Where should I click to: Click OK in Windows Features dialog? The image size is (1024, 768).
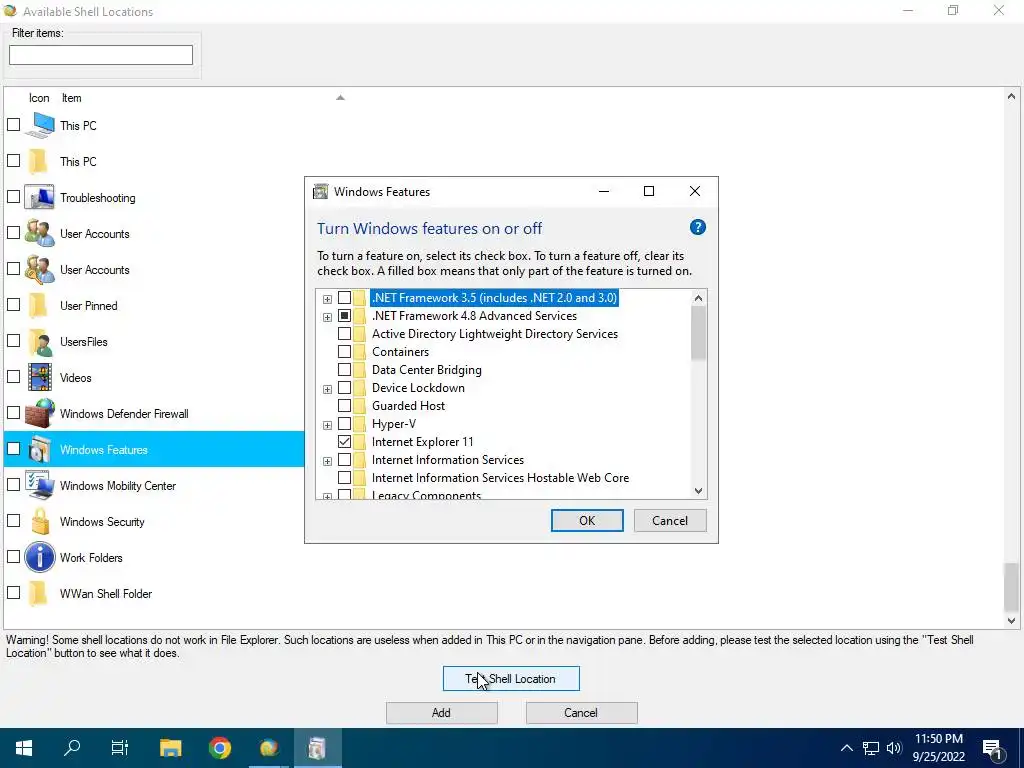pos(586,520)
